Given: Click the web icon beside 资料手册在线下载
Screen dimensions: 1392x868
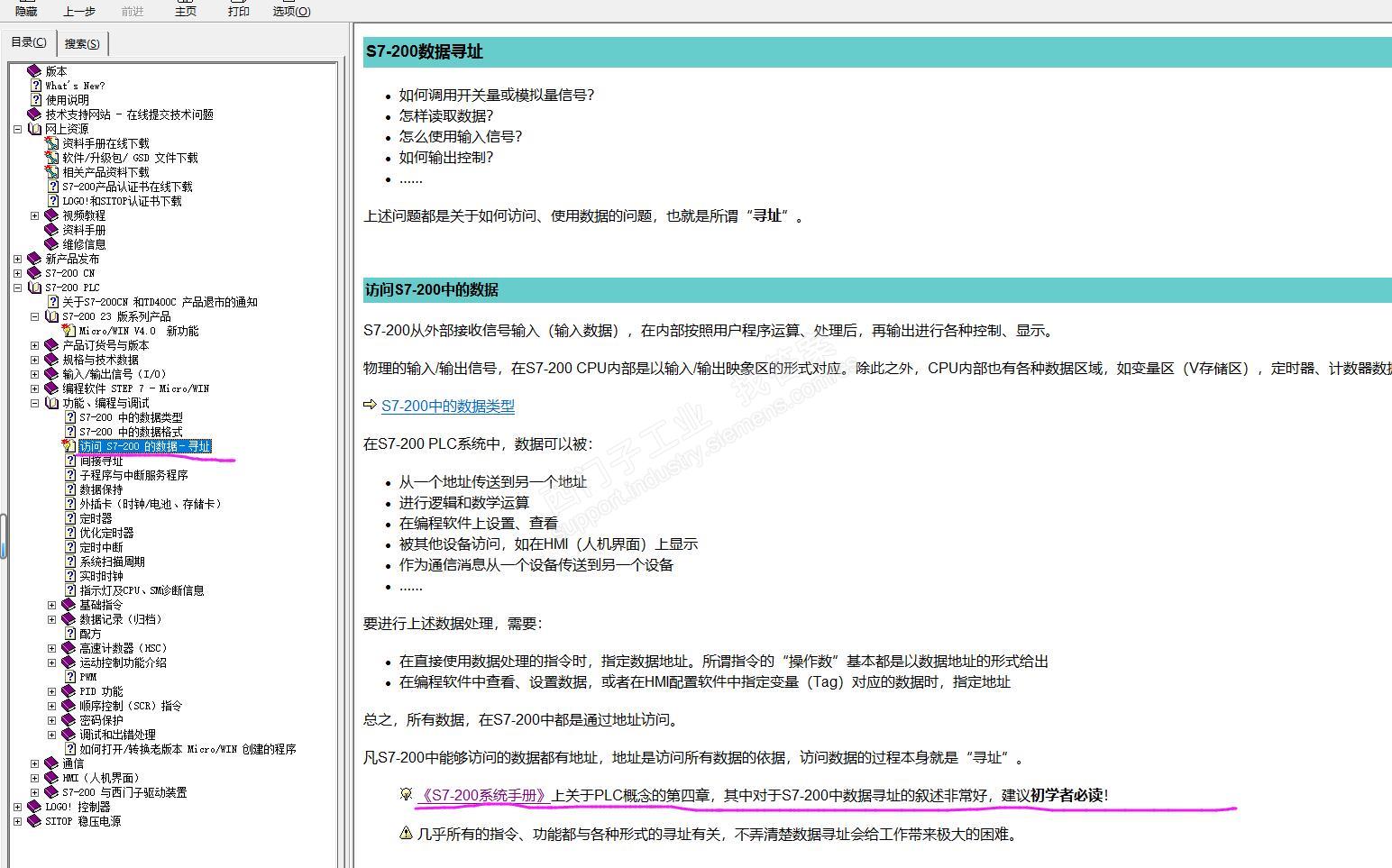Looking at the screenshot, I should pyautogui.click(x=51, y=143).
